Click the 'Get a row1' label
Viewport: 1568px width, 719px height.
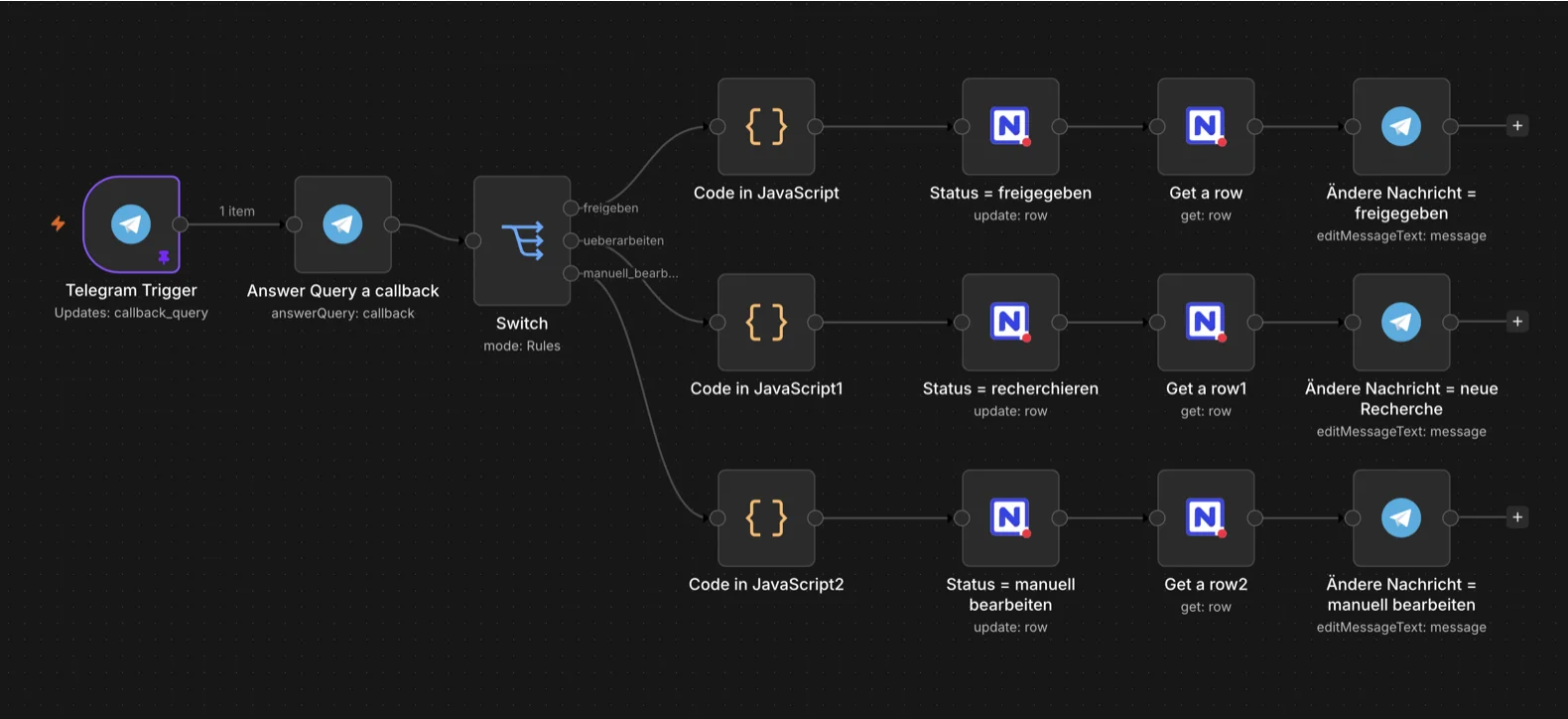coord(1206,388)
